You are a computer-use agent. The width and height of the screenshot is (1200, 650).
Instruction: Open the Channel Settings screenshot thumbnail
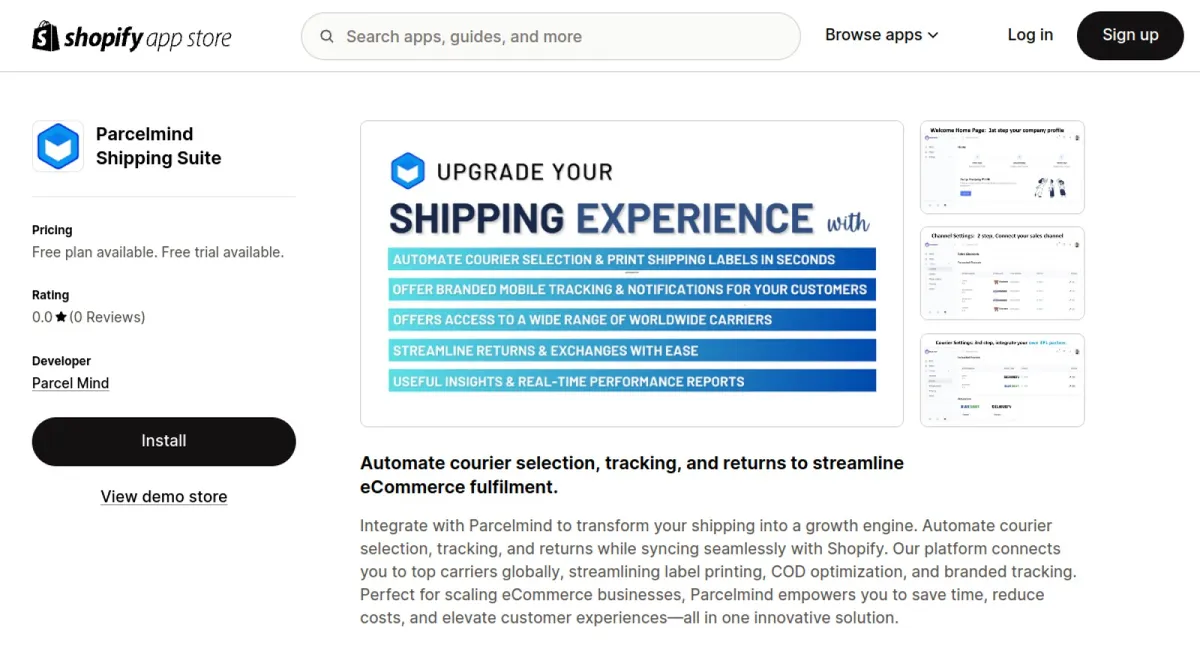tap(1002, 273)
